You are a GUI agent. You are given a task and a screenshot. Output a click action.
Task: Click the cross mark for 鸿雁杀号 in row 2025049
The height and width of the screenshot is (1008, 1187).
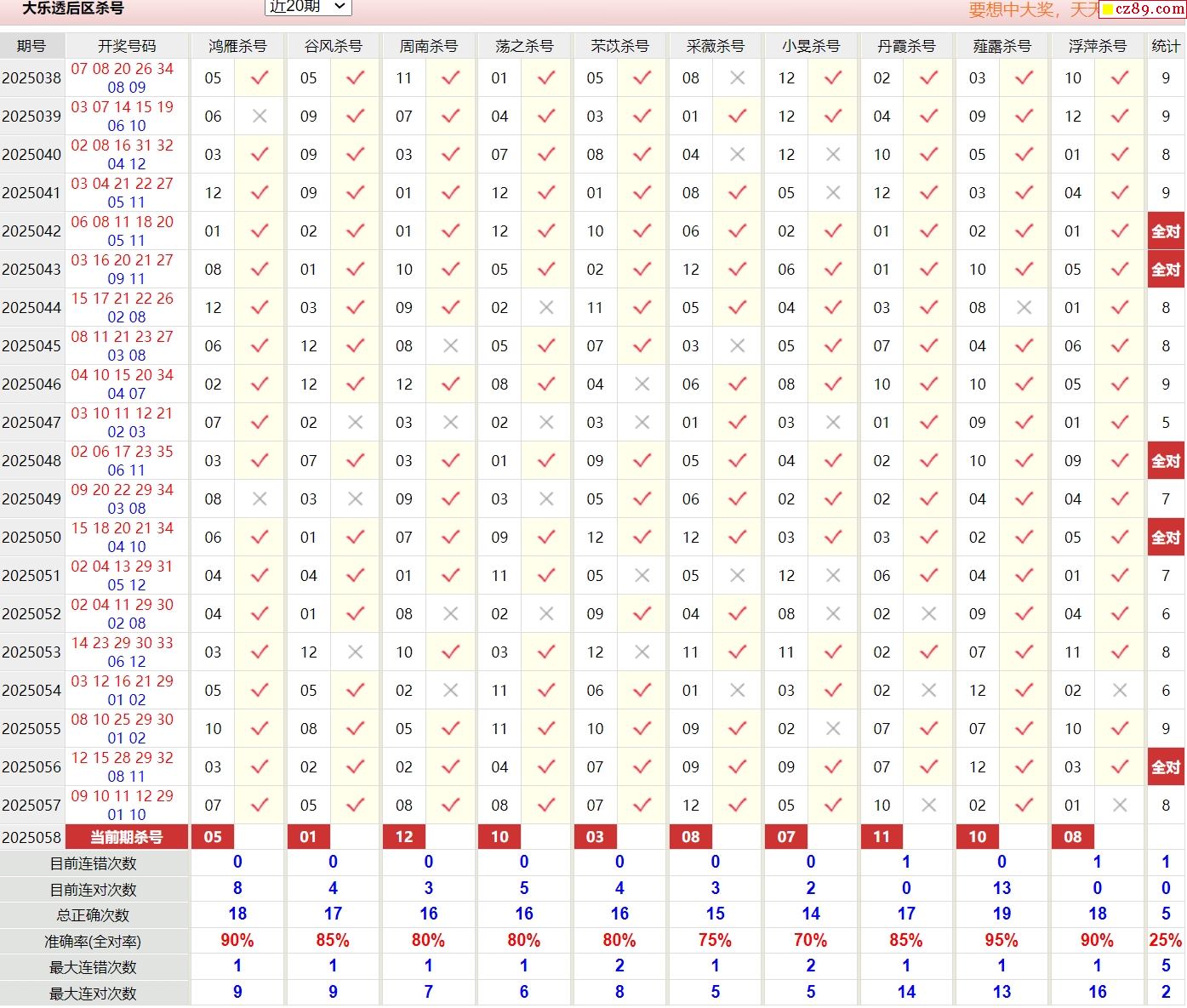(x=260, y=498)
